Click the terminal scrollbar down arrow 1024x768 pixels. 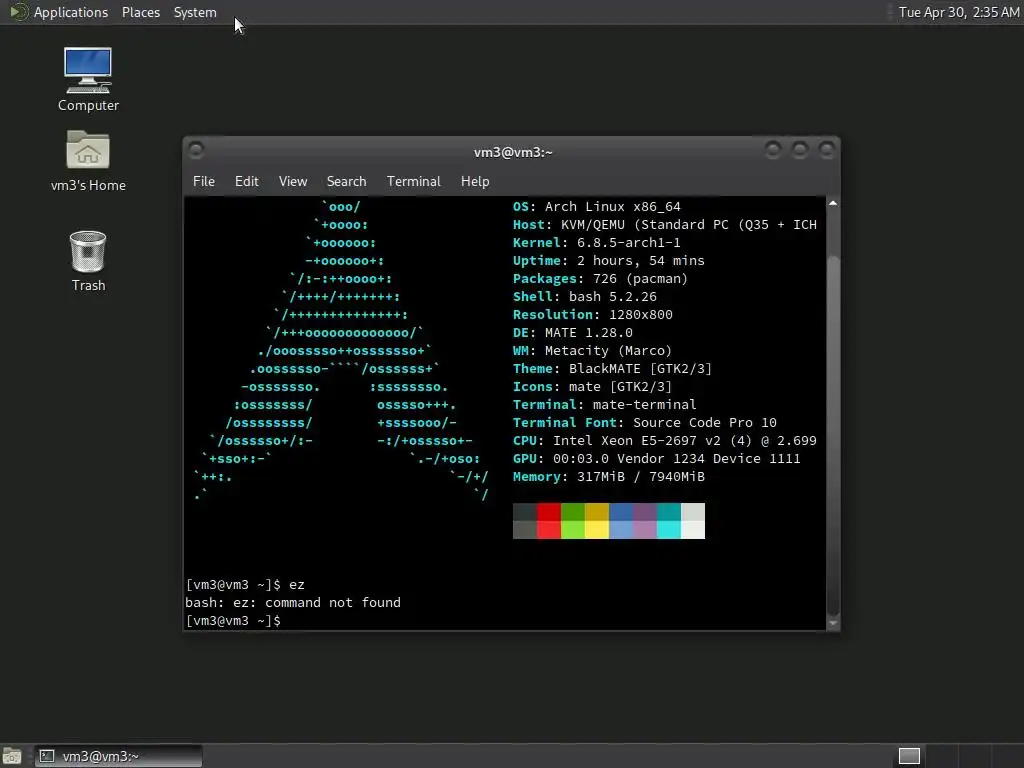[833, 624]
